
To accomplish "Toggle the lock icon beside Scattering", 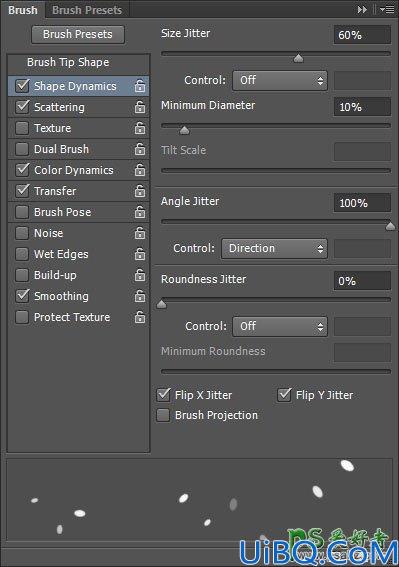I will (x=140, y=107).
